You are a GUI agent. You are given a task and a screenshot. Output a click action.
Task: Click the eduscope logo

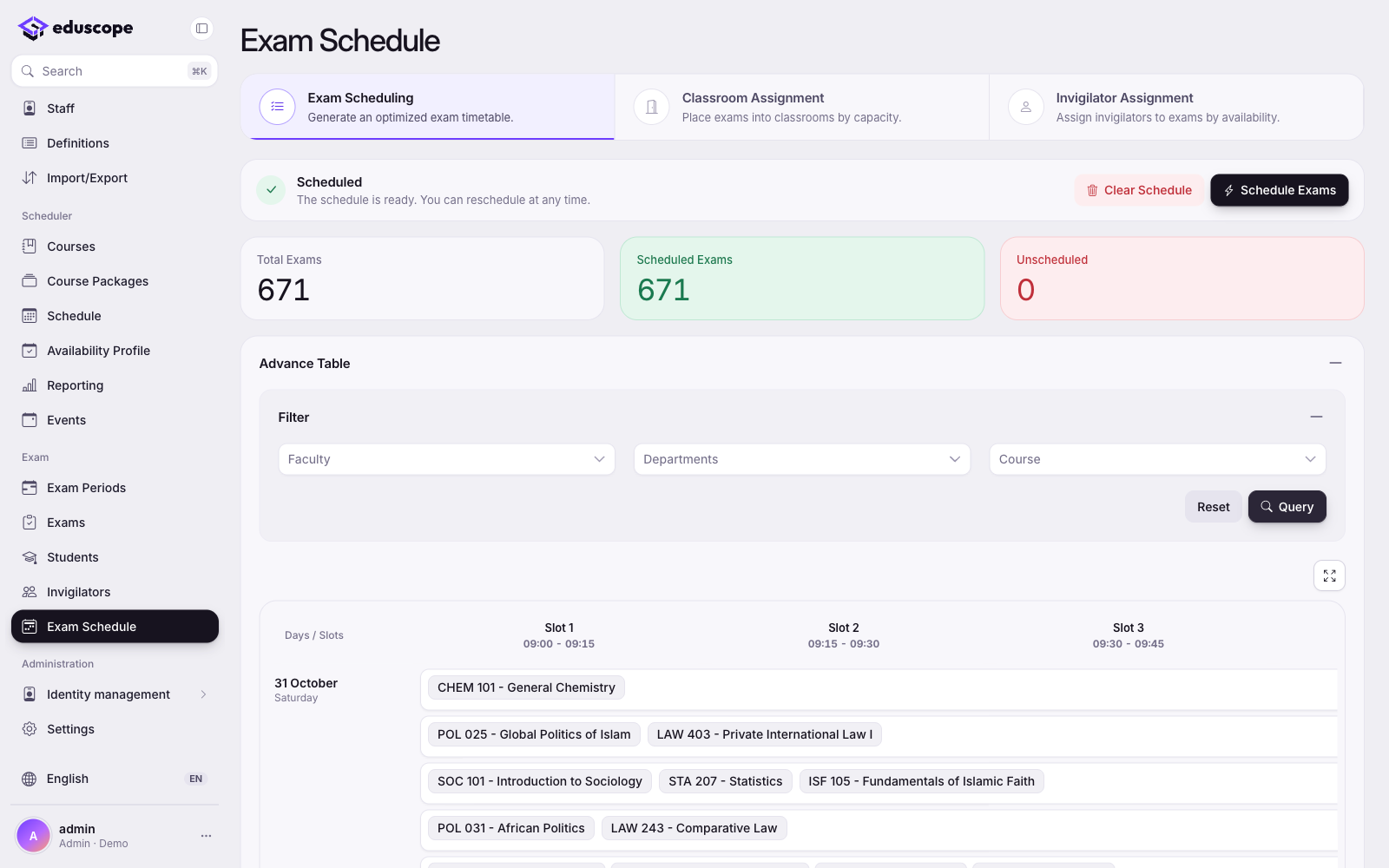[76, 28]
